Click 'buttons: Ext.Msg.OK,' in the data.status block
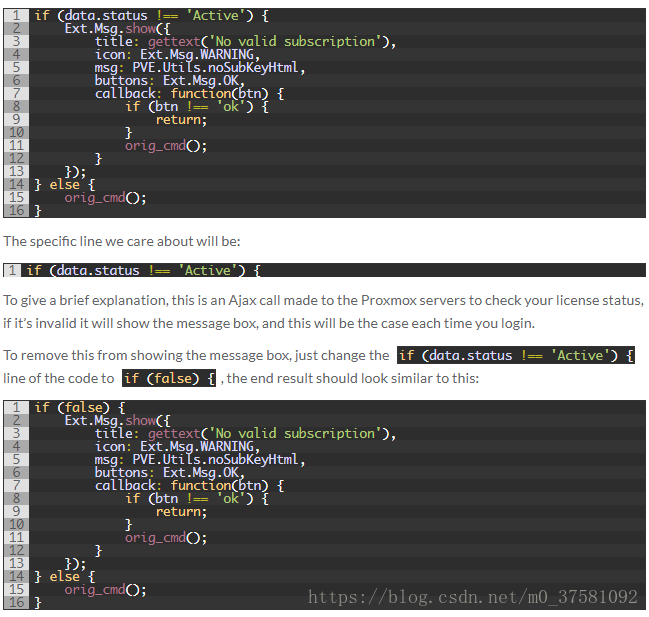 [170, 80]
